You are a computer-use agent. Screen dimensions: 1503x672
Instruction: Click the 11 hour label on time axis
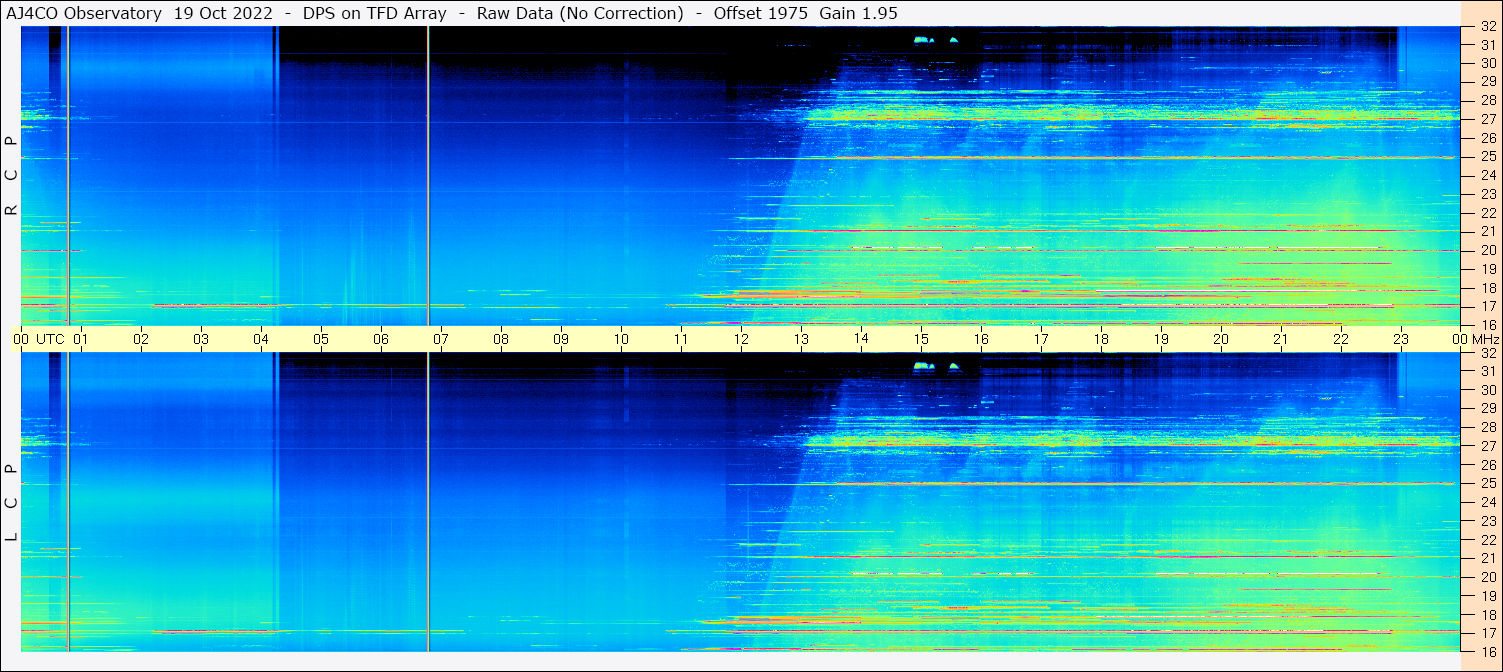pyautogui.click(x=680, y=339)
